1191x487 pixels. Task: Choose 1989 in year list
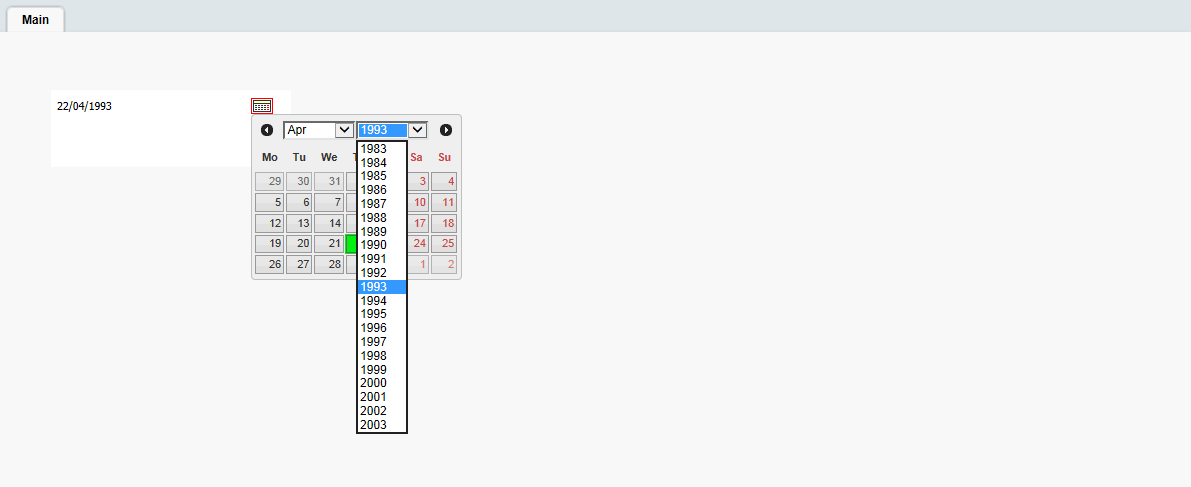382,232
